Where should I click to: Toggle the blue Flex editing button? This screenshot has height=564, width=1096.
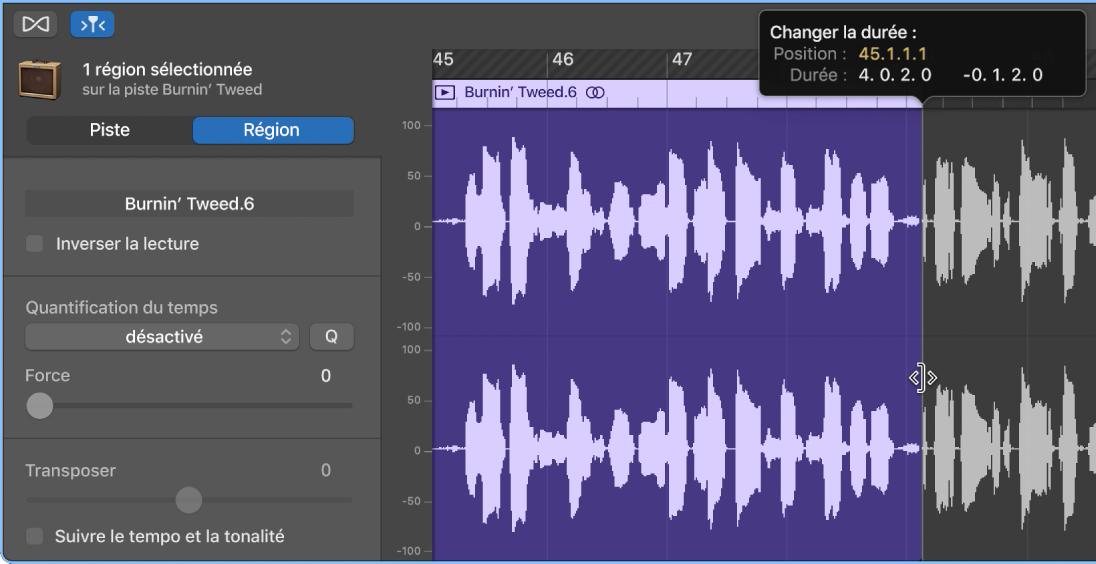coord(92,23)
